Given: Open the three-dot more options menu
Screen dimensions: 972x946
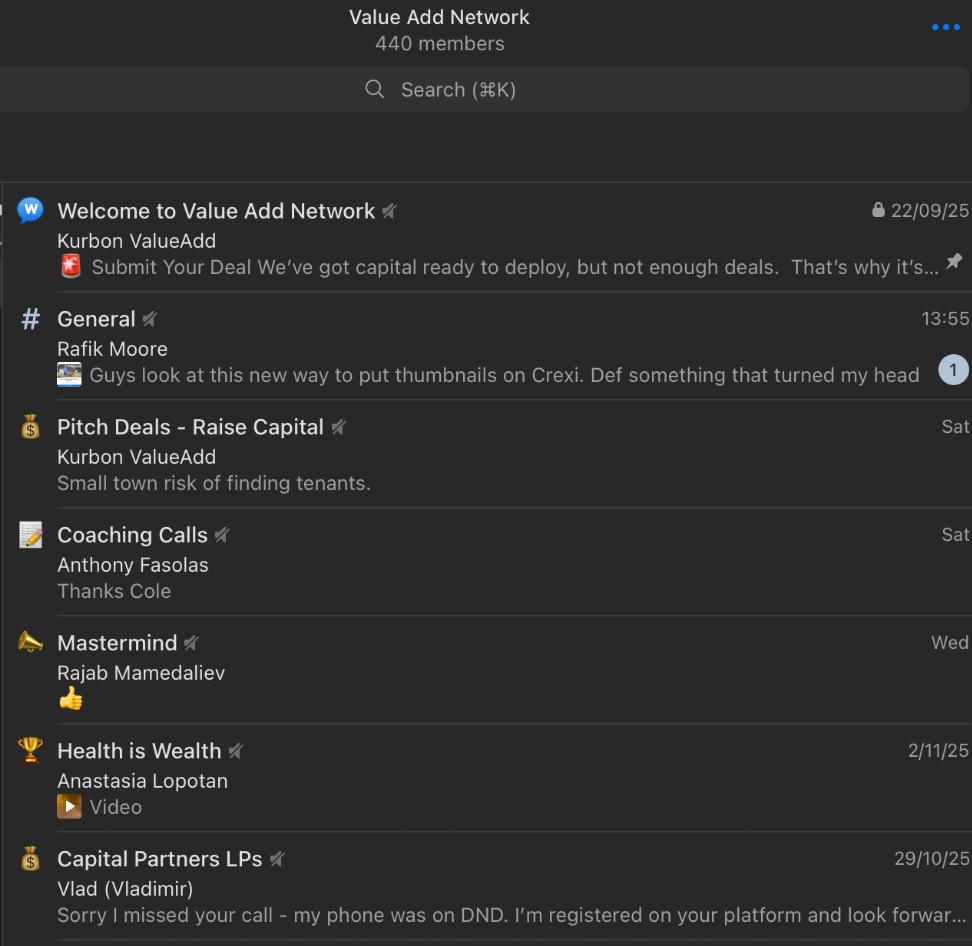Looking at the screenshot, I should pos(945,27).
